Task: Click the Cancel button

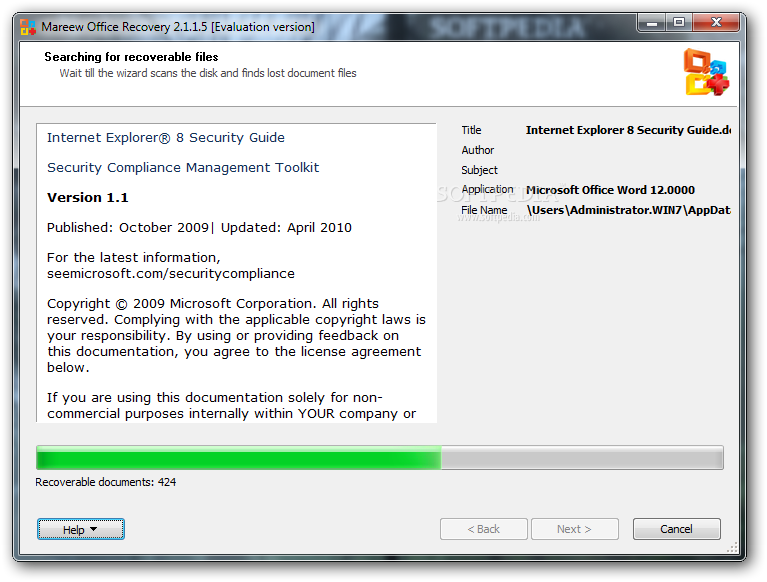Action: (x=677, y=529)
